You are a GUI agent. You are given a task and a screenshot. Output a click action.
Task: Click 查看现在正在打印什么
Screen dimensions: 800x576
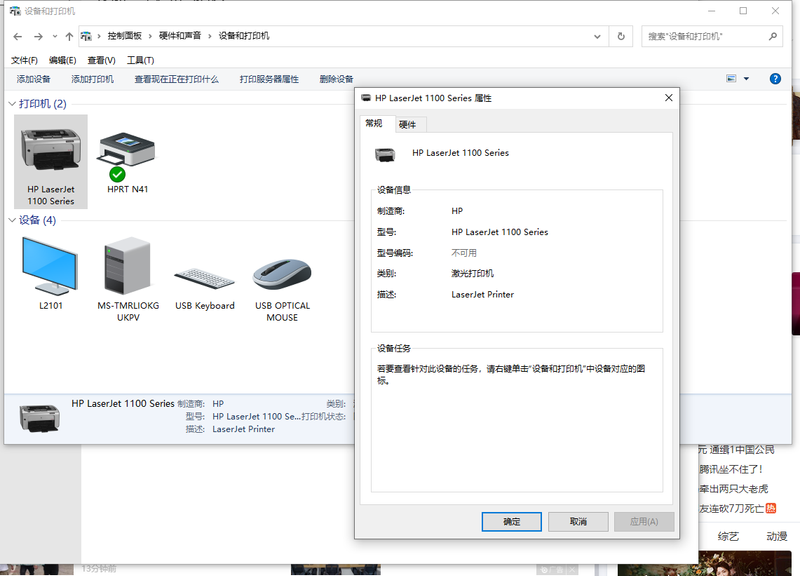(x=177, y=79)
